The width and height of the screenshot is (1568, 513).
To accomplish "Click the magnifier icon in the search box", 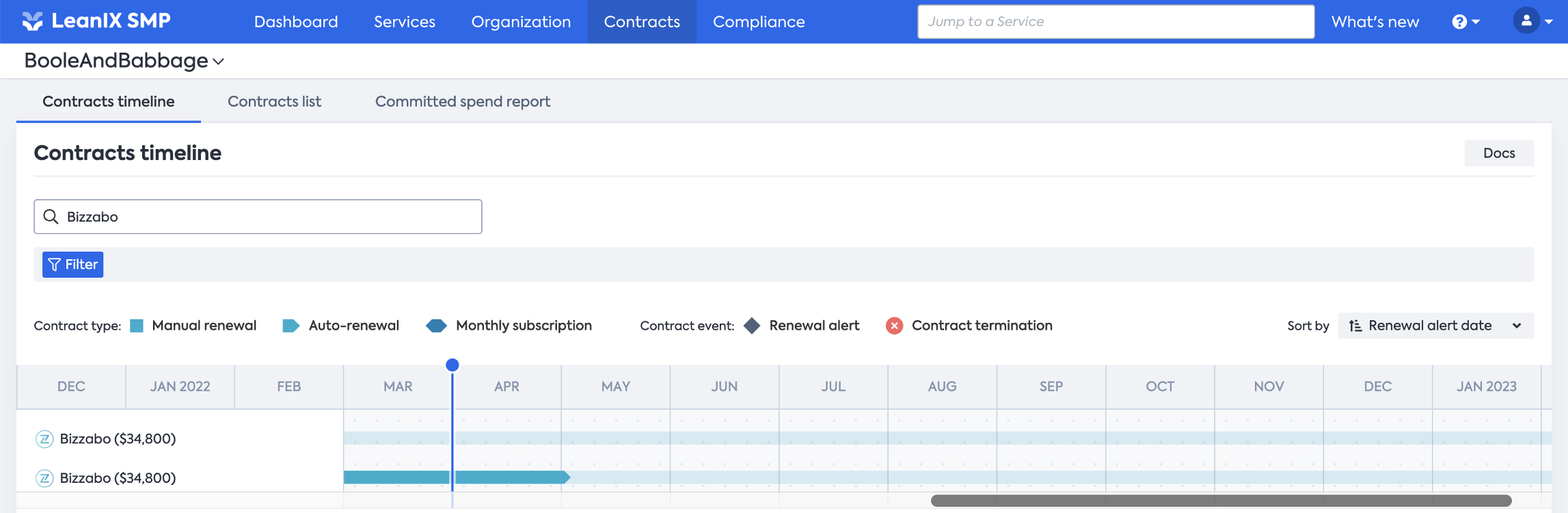I will [x=51, y=217].
